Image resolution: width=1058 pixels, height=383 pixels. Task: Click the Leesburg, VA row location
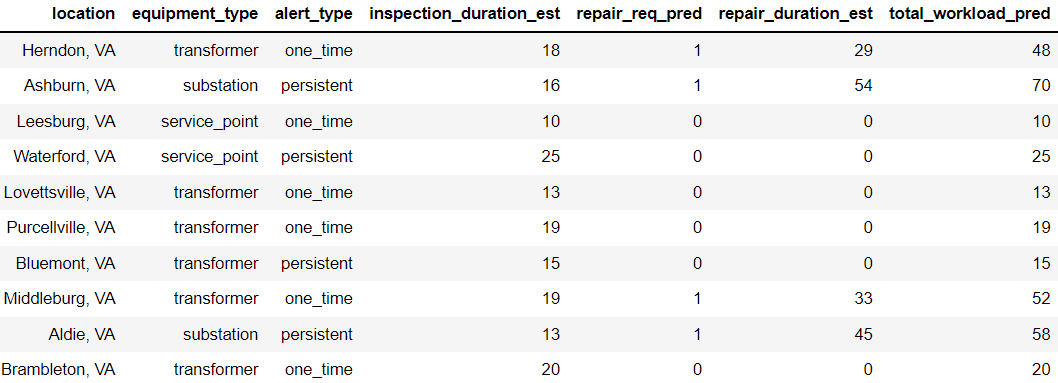(67, 121)
